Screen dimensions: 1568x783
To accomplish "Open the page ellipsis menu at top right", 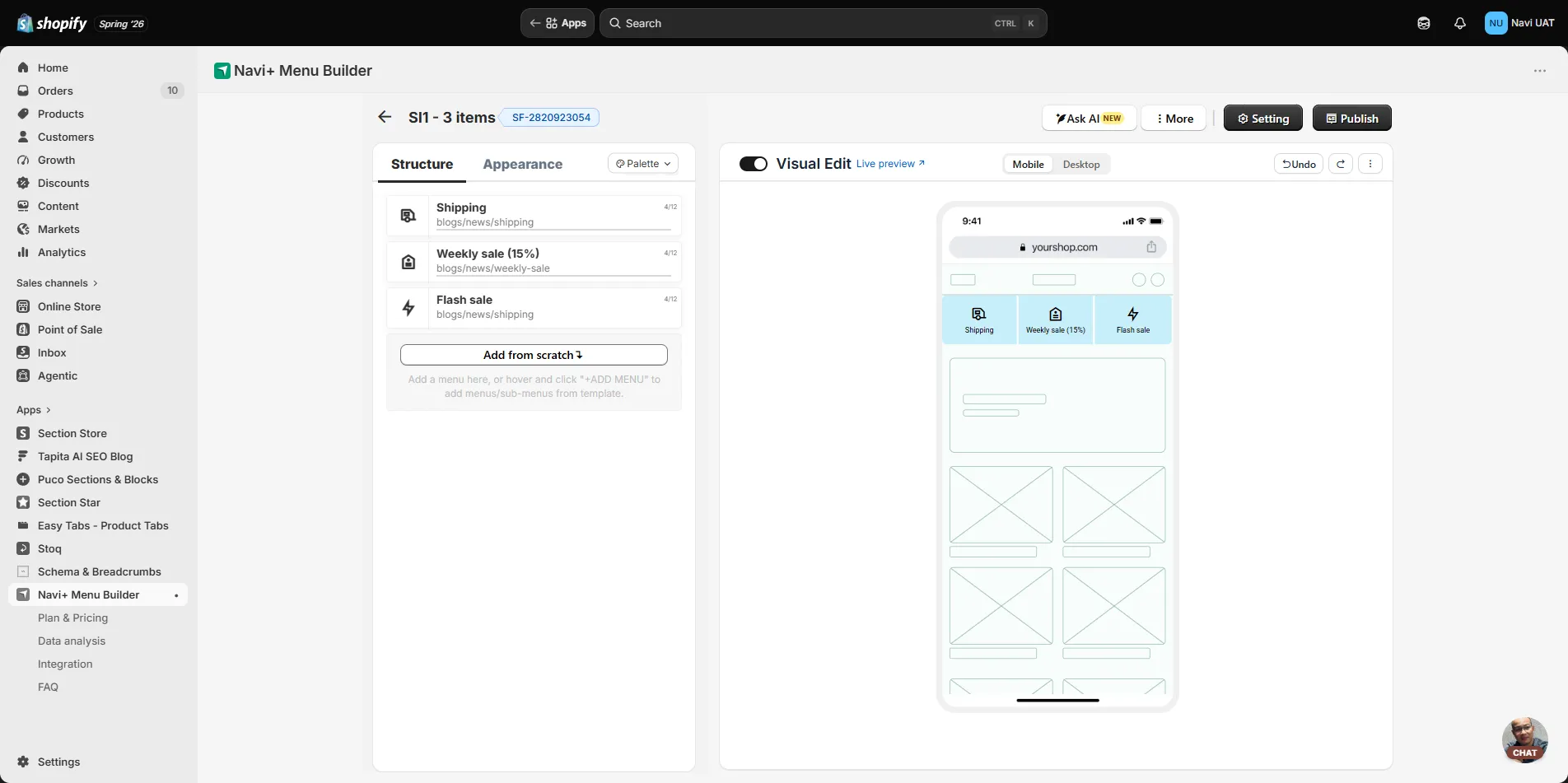I will 1540,71.
